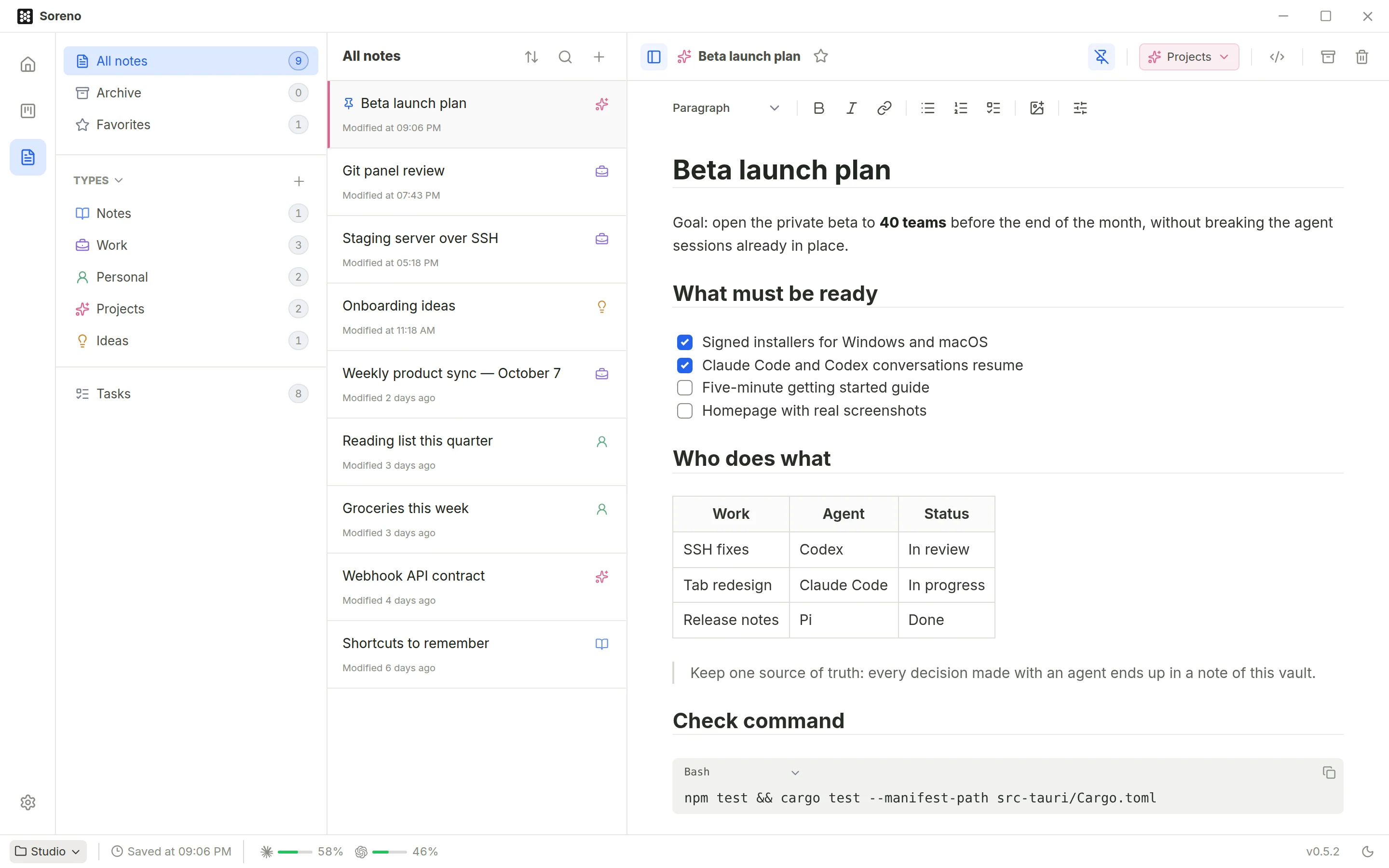This screenshot has height=868, width=1389.
Task: Sort the All notes list
Action: (x=531, y=57)
